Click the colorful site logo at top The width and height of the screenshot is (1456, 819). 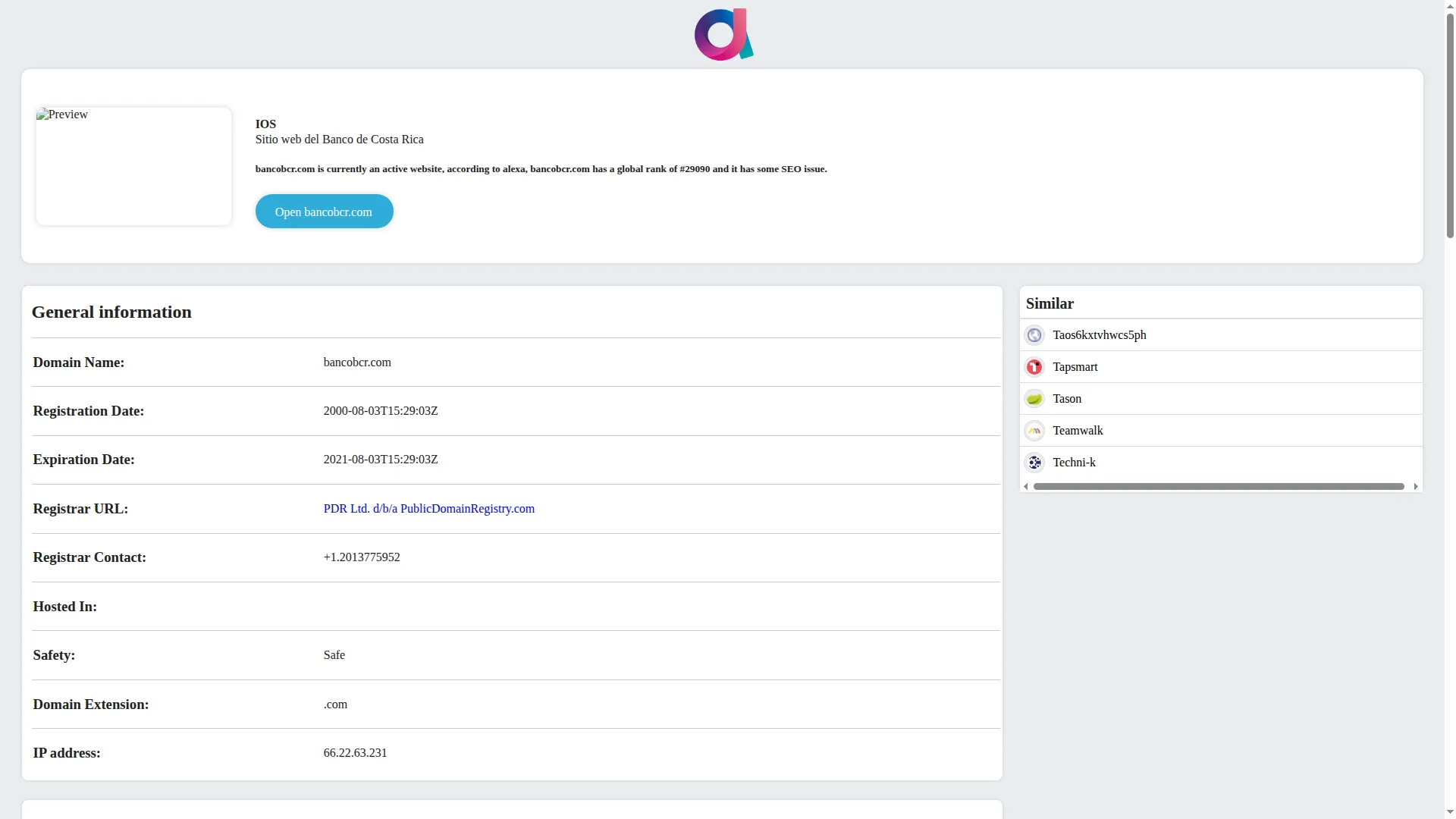pyautogui.click(x=723, y=35)
